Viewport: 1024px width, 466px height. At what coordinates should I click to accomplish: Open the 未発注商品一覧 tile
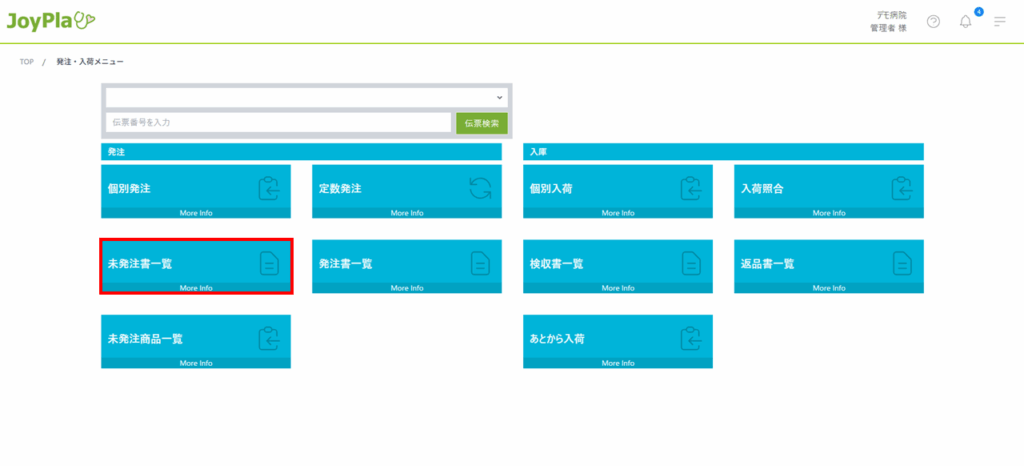(196, 338)
